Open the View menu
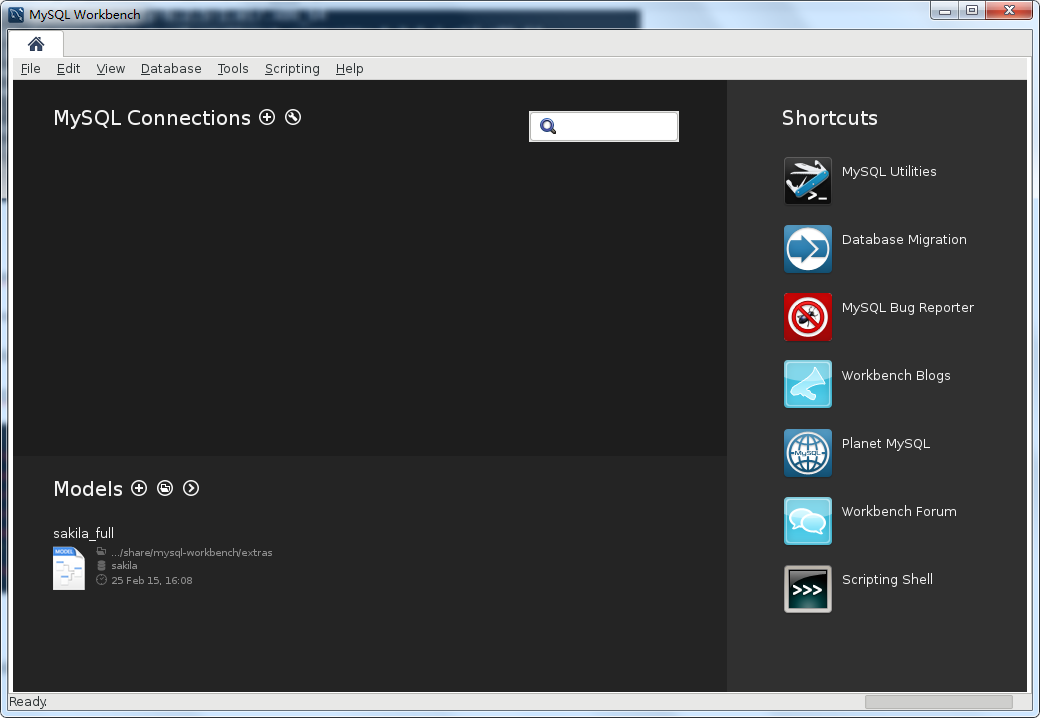 [x=110, y=68]
